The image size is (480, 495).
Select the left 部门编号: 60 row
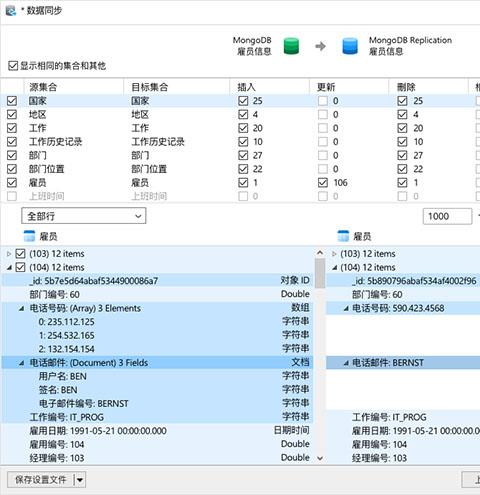pos(157,294)
